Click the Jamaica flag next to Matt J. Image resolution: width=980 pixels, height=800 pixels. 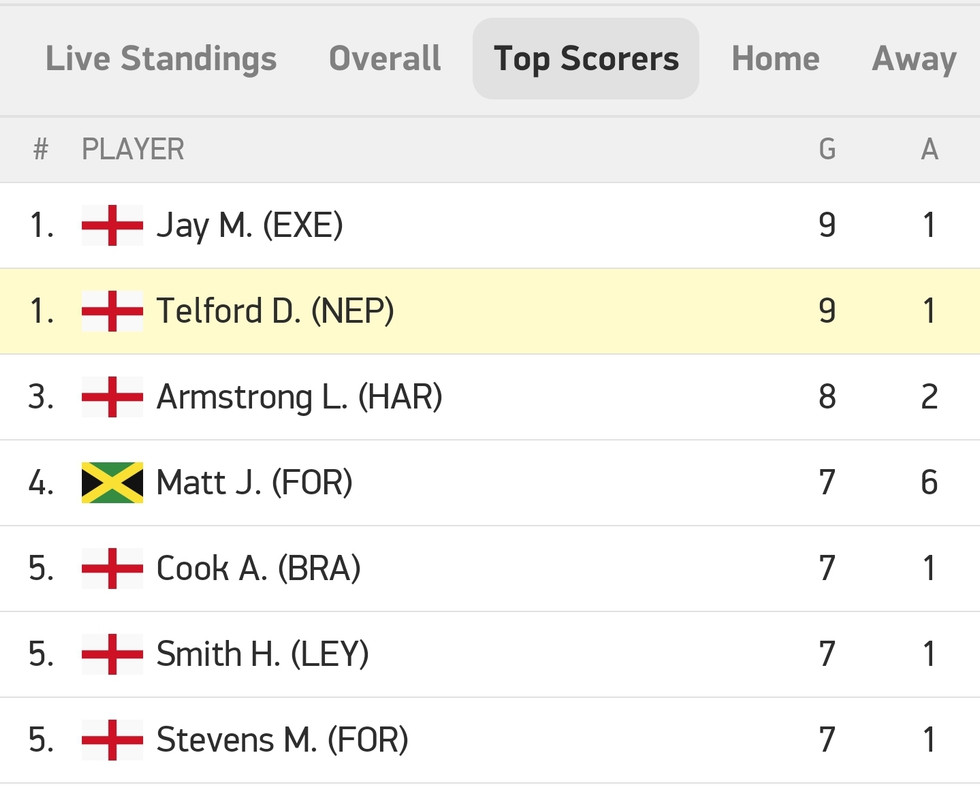pos(112,482)
